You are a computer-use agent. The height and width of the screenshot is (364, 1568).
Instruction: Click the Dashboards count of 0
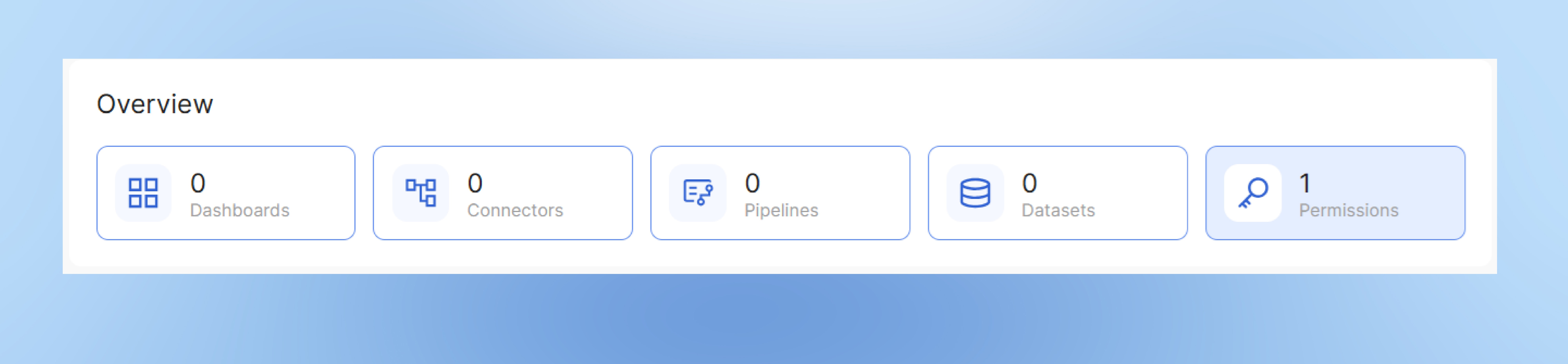click(x=198, y=183)
